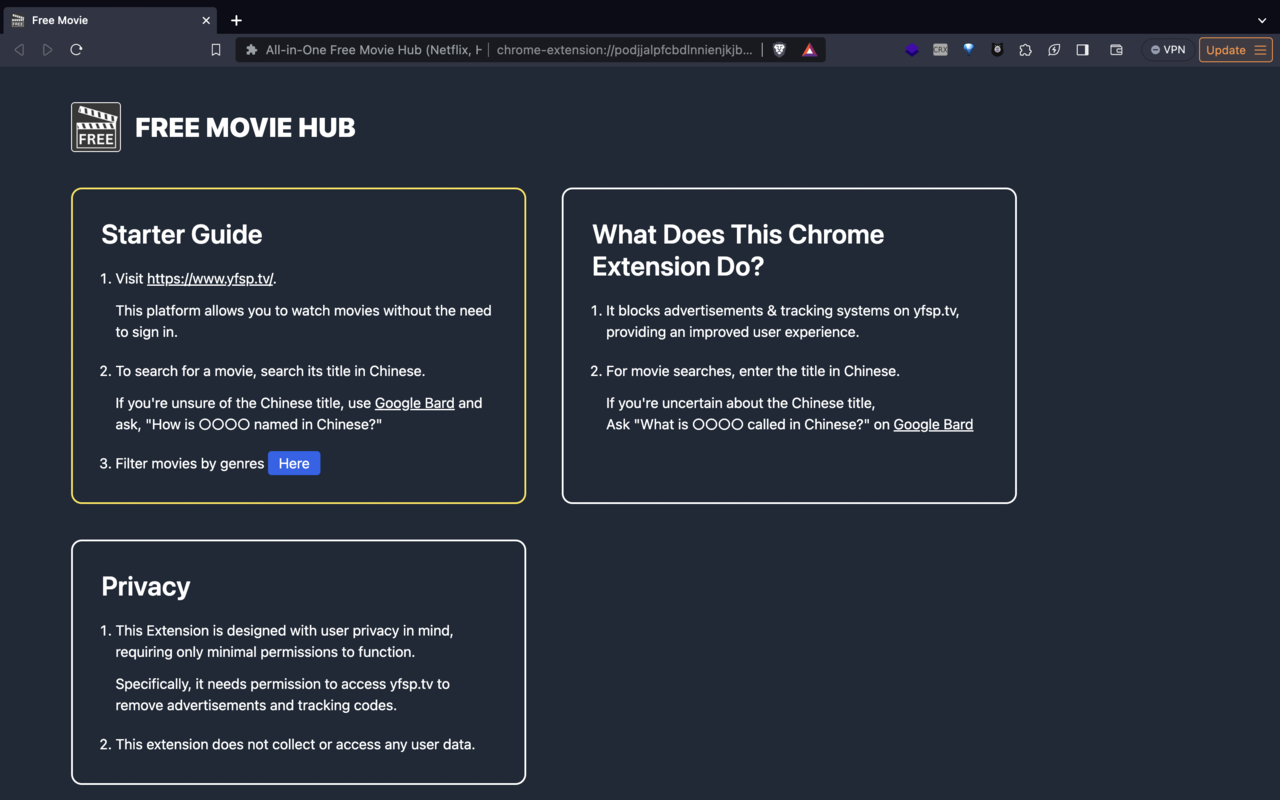This screenshot has width=1280, height=800.
Task: Open the Brave Shields lion icon
Action: (779, 50)
